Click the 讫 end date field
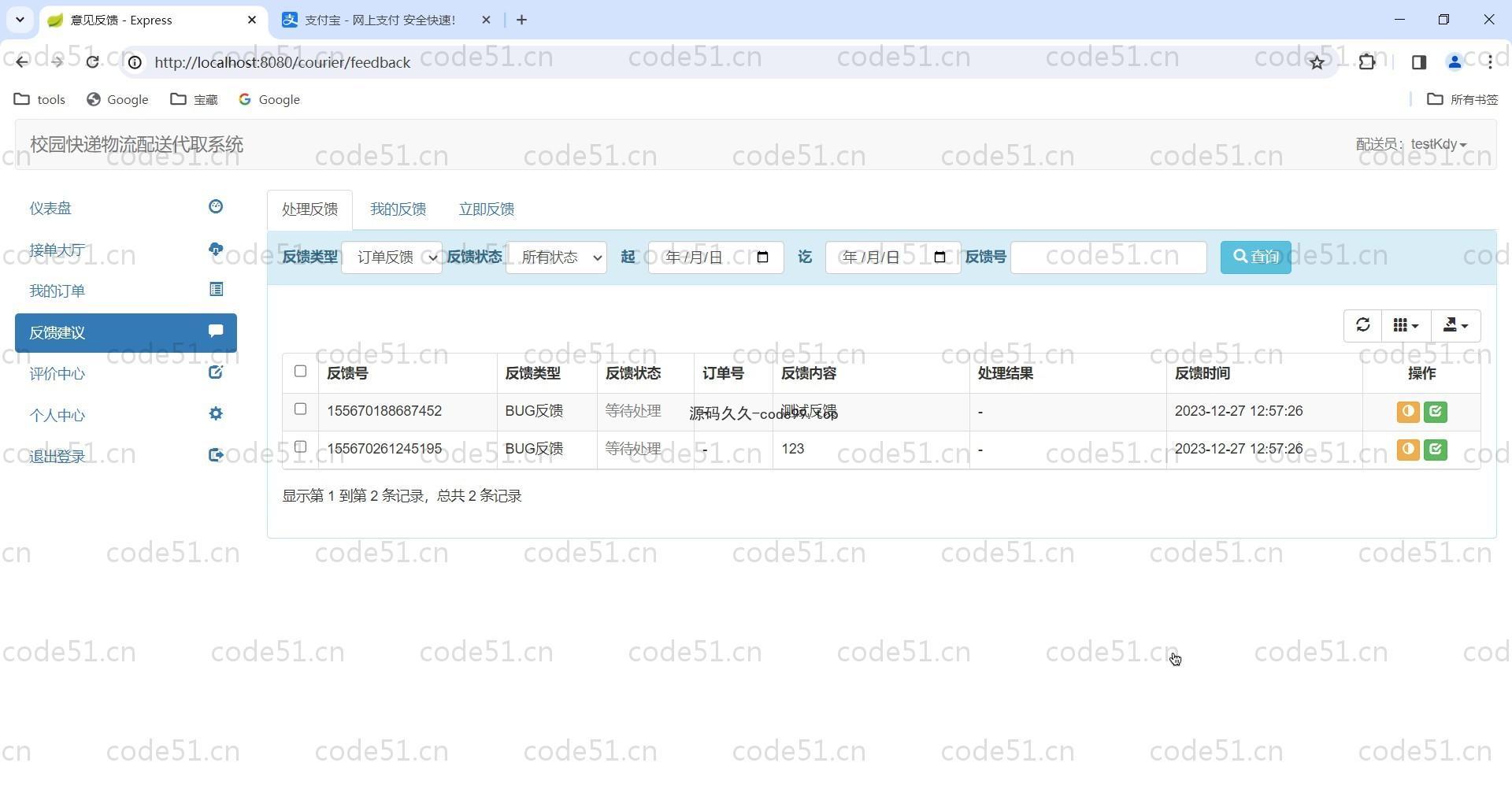This screenshot has height=811, width=1512. 892,257
